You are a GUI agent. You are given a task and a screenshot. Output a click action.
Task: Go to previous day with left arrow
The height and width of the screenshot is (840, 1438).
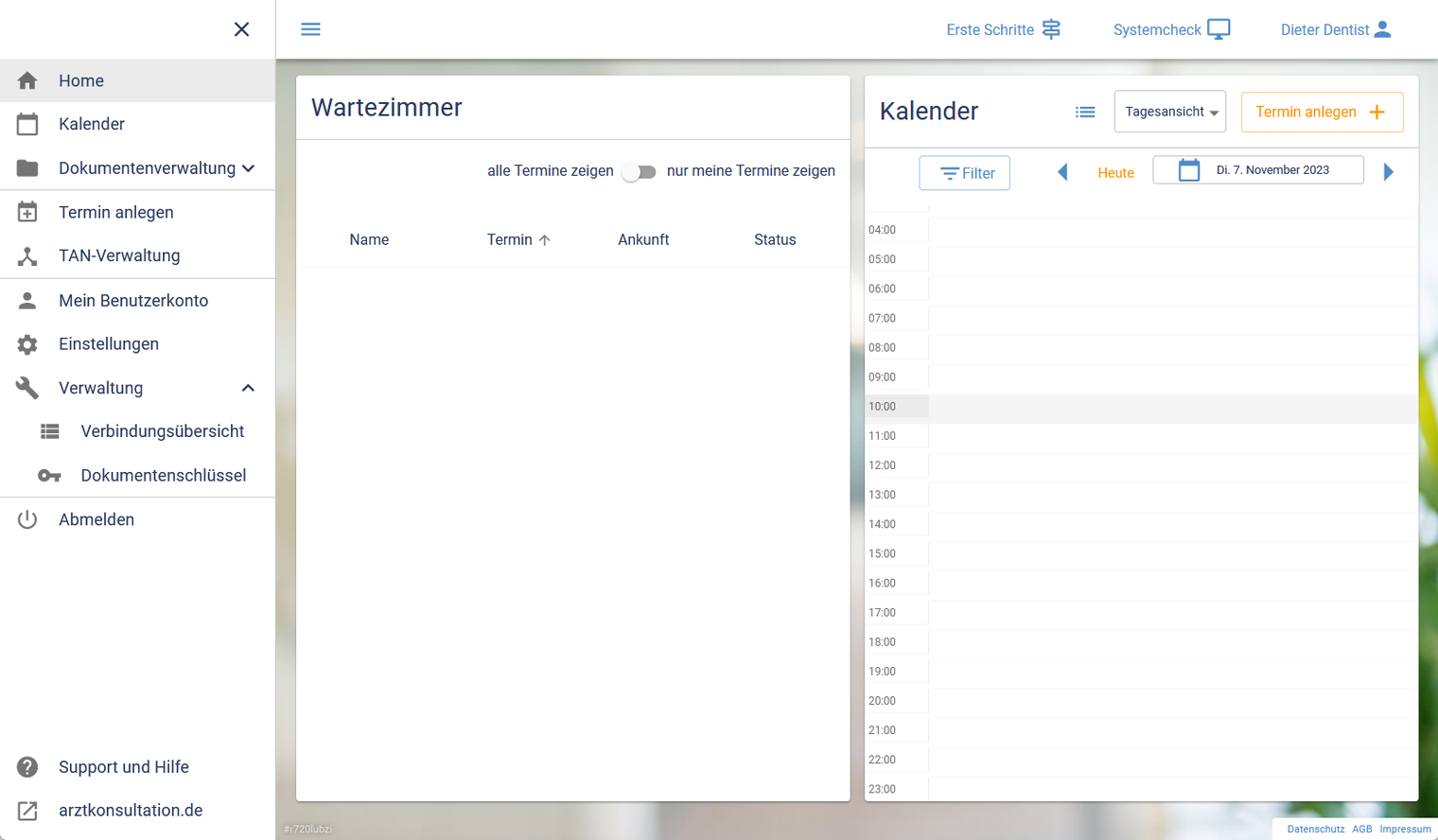pyautogui.click(x=1062, y=172)
